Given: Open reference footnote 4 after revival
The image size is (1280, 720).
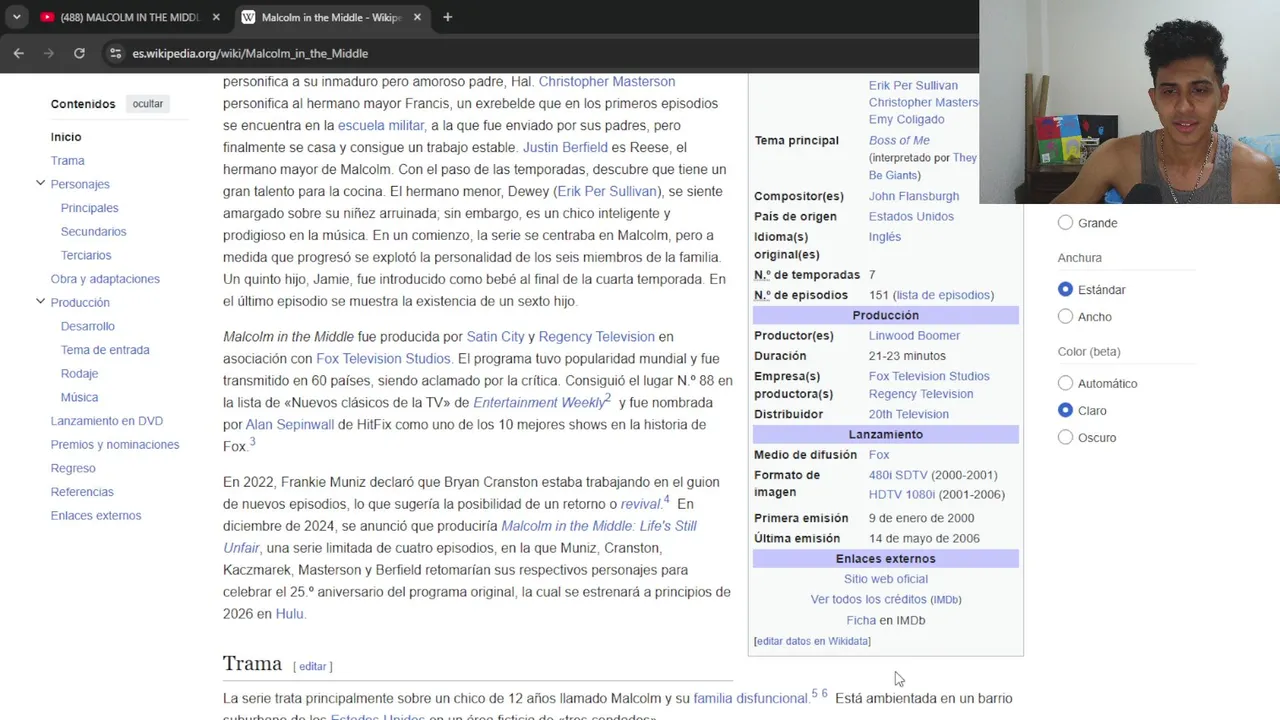Looking at the screenshot, I should pos(667,500).
